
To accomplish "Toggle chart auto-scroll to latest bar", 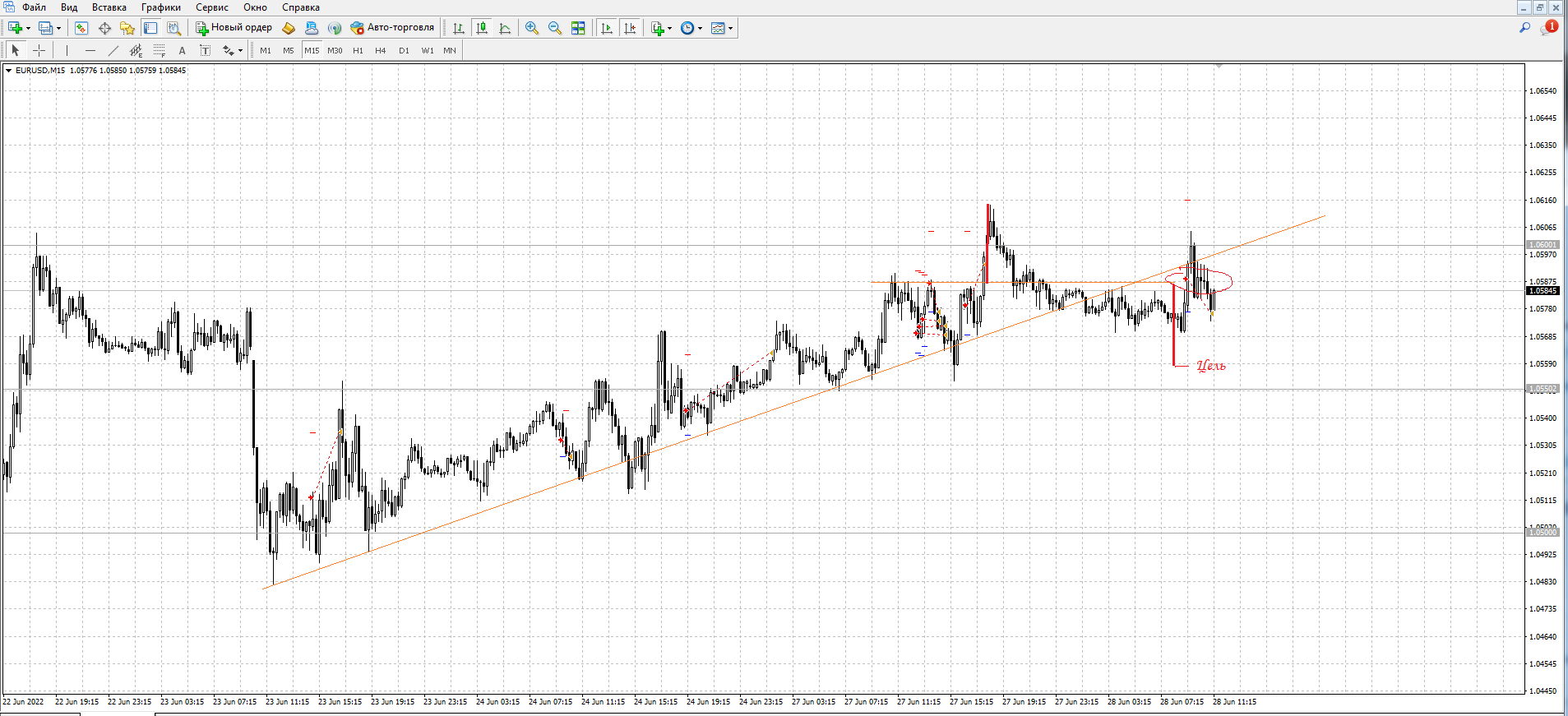I will [x=607, y=28].
